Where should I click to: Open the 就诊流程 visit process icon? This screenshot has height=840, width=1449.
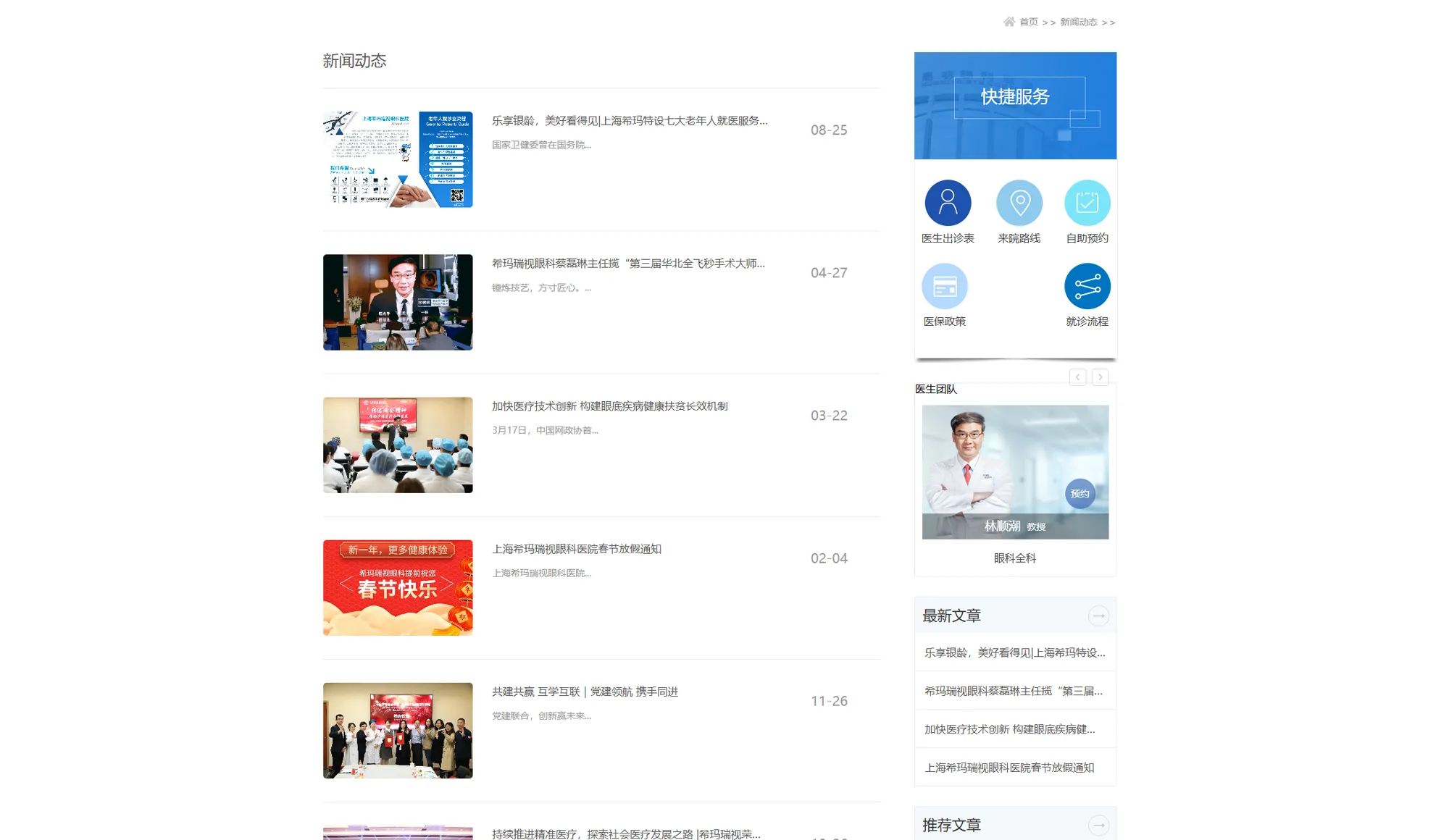(1087, 287)
